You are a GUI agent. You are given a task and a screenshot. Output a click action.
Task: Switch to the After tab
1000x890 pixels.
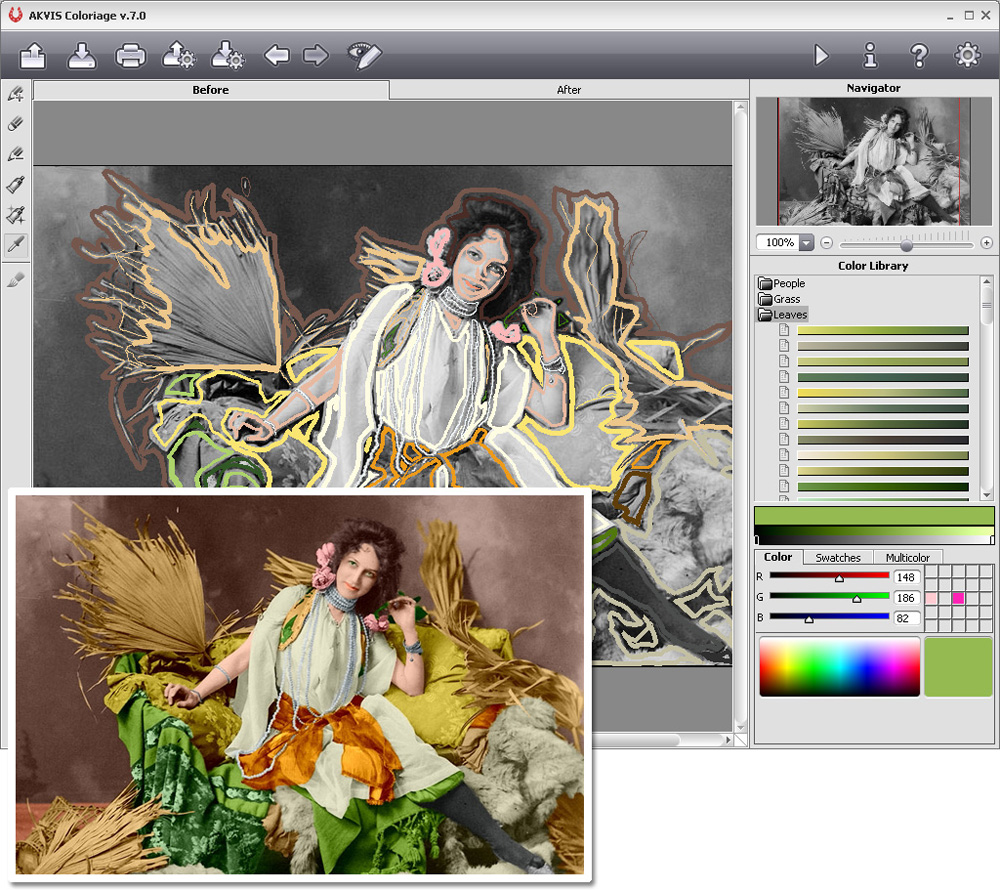pos(568,90)
